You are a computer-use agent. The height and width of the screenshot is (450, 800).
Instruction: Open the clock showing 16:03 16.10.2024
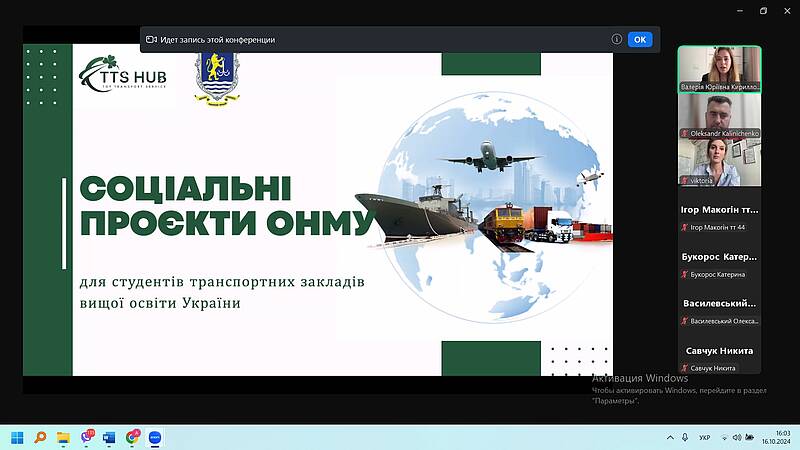coord(777,437)
